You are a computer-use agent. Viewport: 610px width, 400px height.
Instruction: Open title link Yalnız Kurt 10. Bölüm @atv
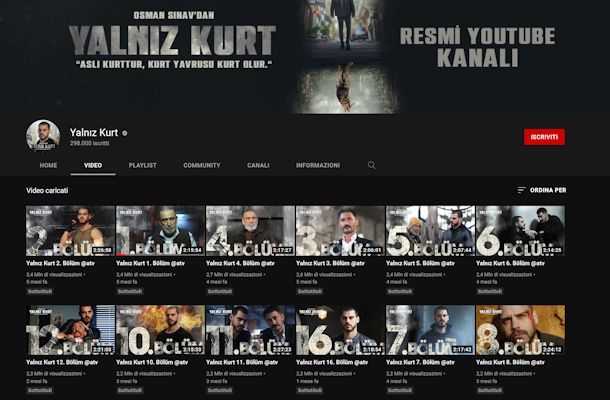point(152,362)
